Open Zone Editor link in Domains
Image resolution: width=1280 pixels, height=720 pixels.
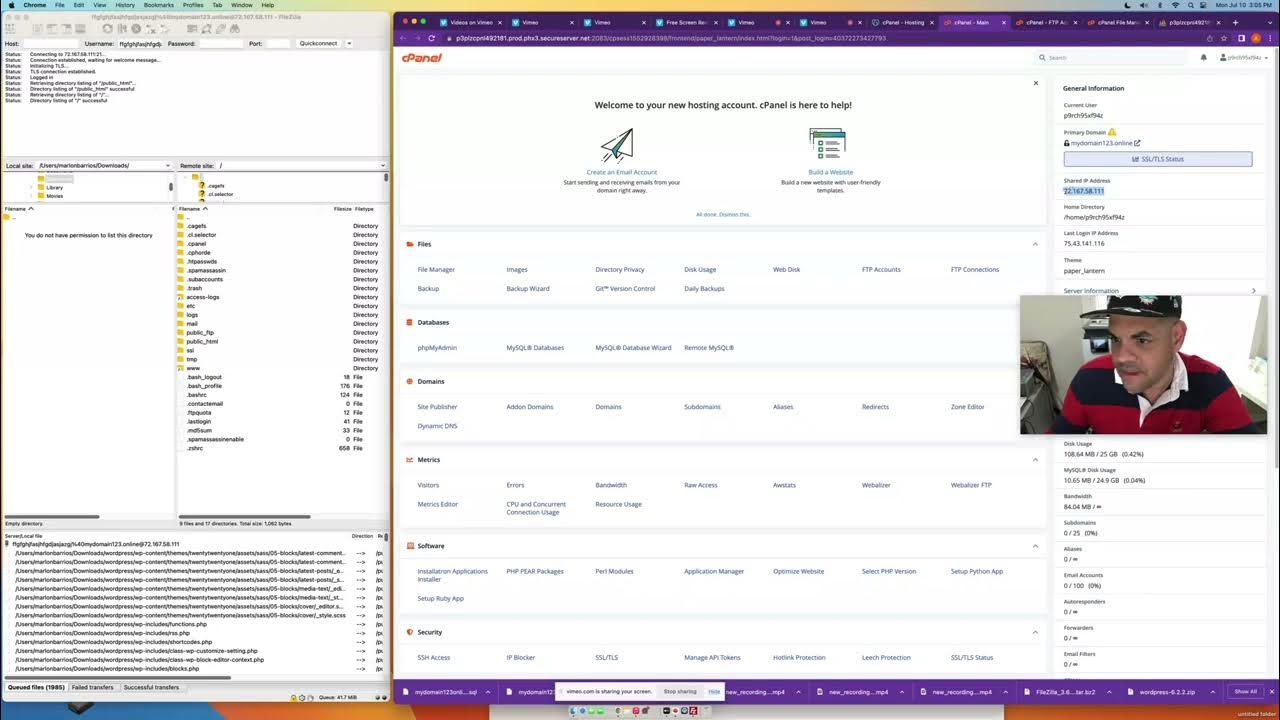pos(967,407)
